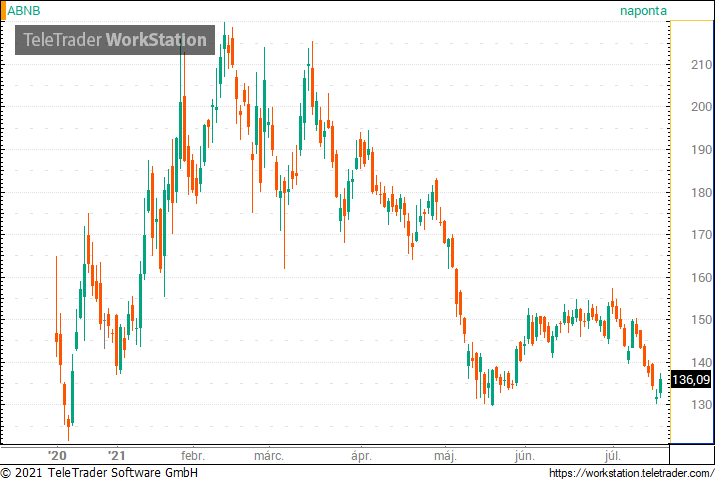Click the '20 year marker on time axis
The height and width of the screenshot is (481, 715).
57,455
